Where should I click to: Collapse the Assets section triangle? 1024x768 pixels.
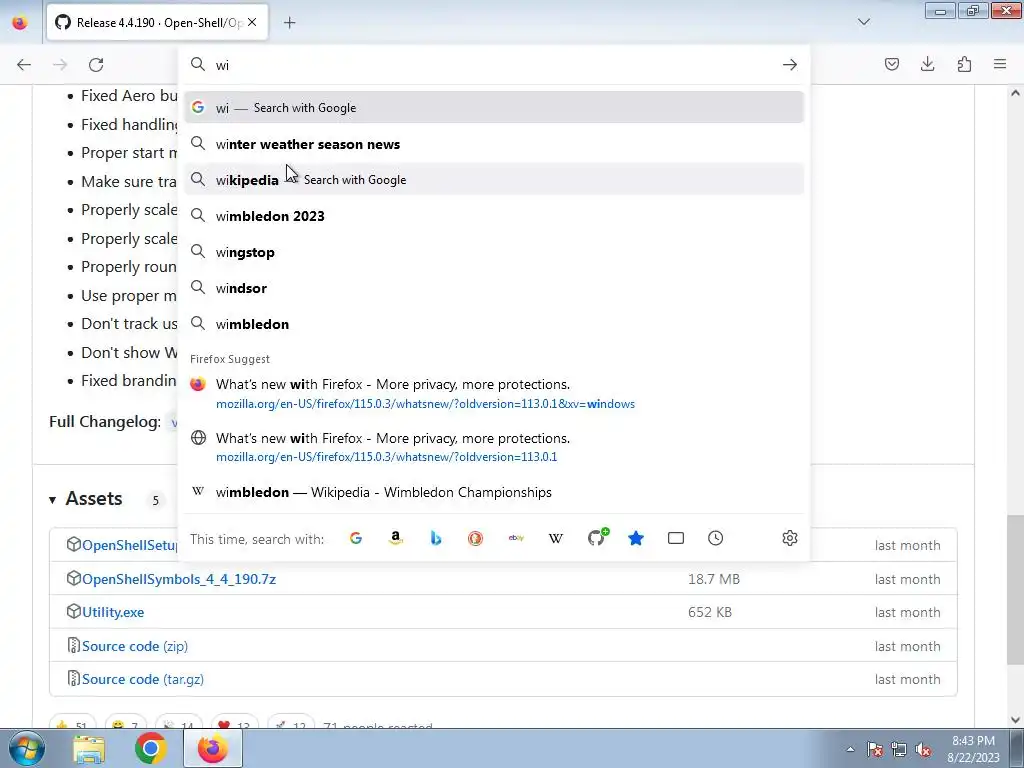52,500
